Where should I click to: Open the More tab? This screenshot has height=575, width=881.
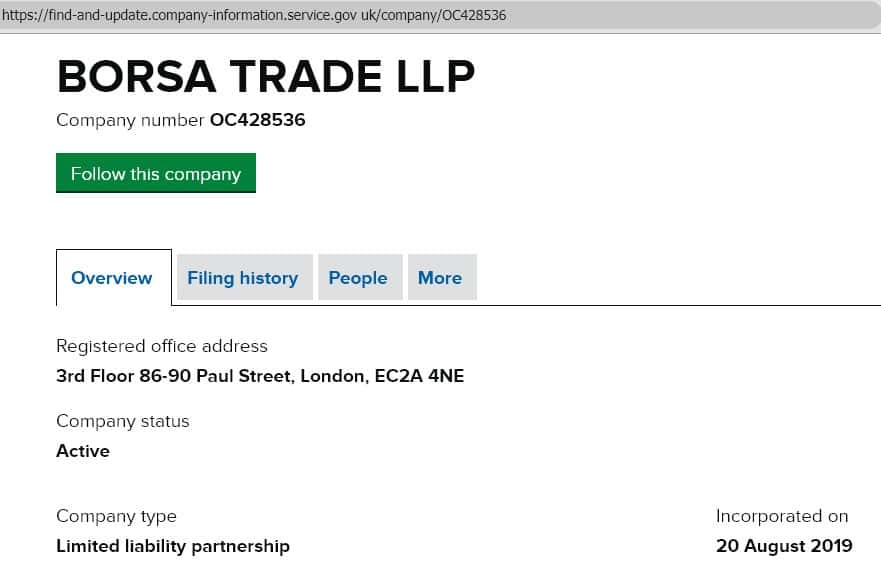(x=440, y=278)
